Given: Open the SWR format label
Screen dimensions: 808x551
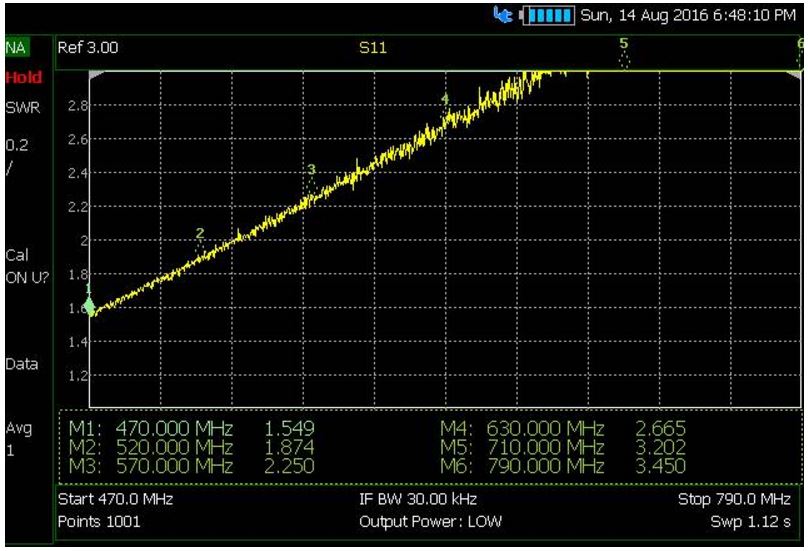Looking at the screenshot, I should (23, 108).
